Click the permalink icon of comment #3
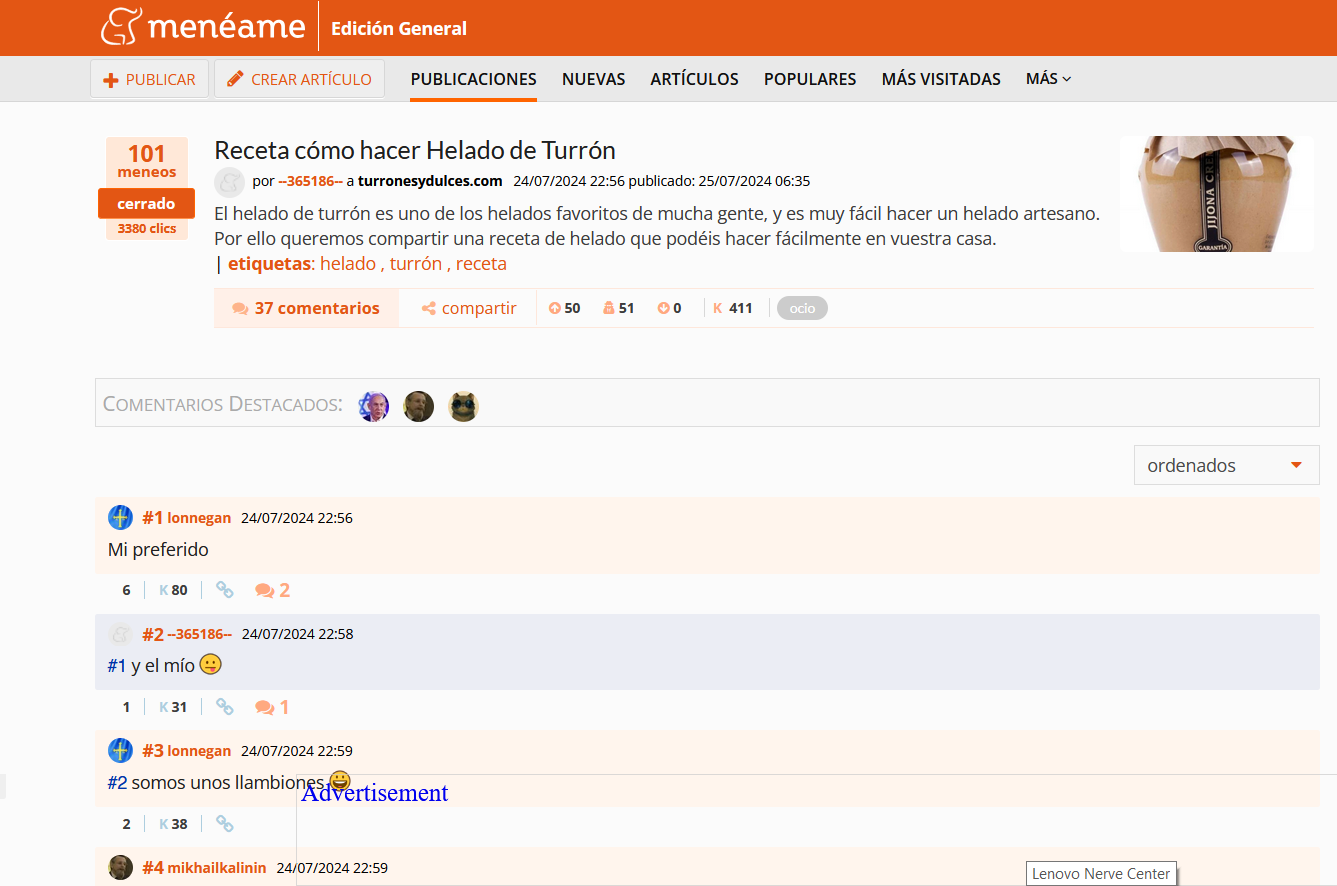 [225, 824]
